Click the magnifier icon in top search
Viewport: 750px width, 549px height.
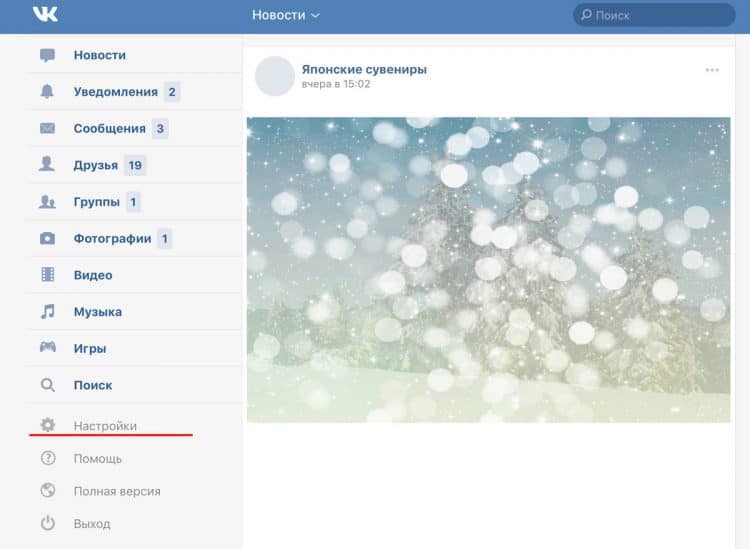(586, 15)
